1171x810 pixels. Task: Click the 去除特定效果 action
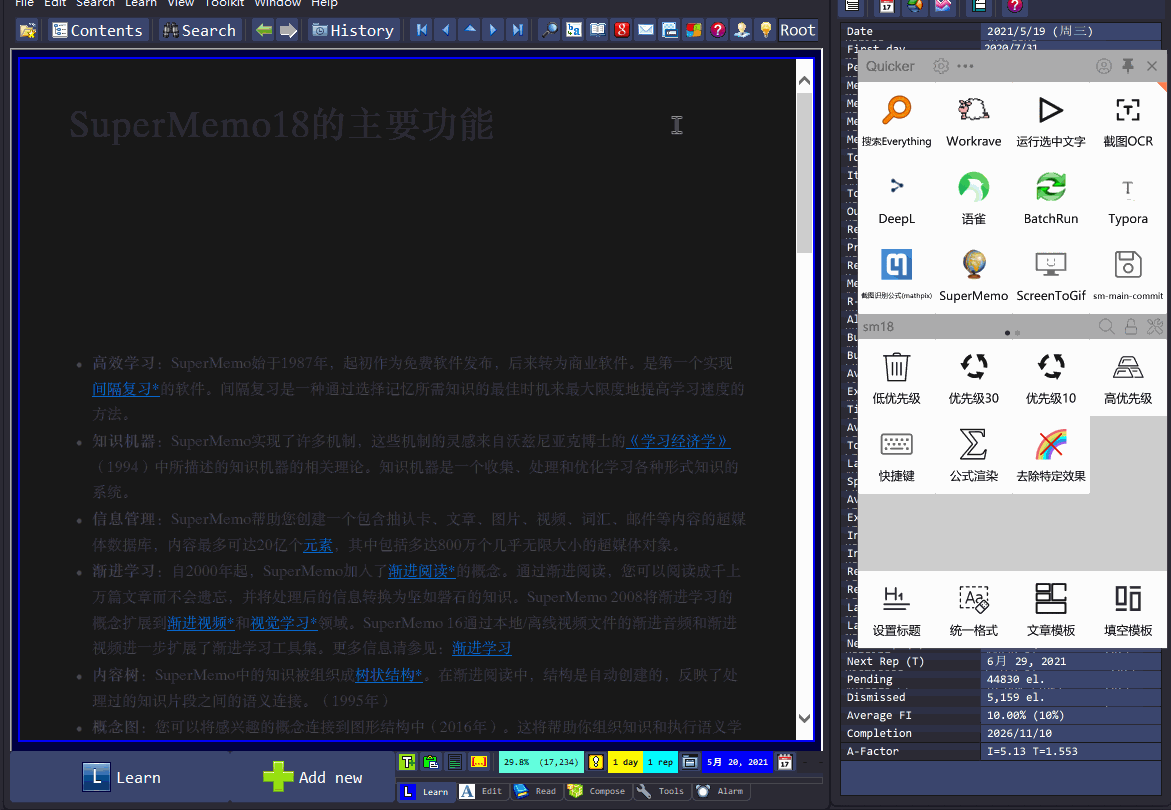(x=1051, y=456)
